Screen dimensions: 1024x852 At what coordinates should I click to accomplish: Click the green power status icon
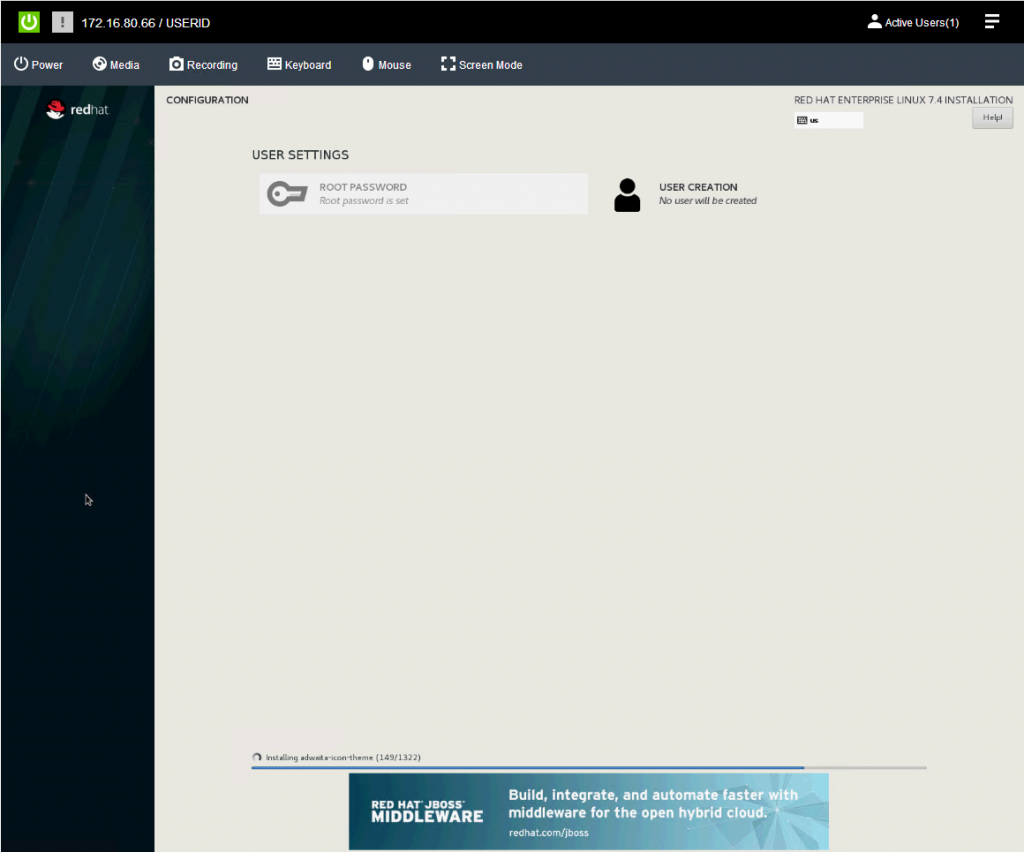[x=29, y=22]
